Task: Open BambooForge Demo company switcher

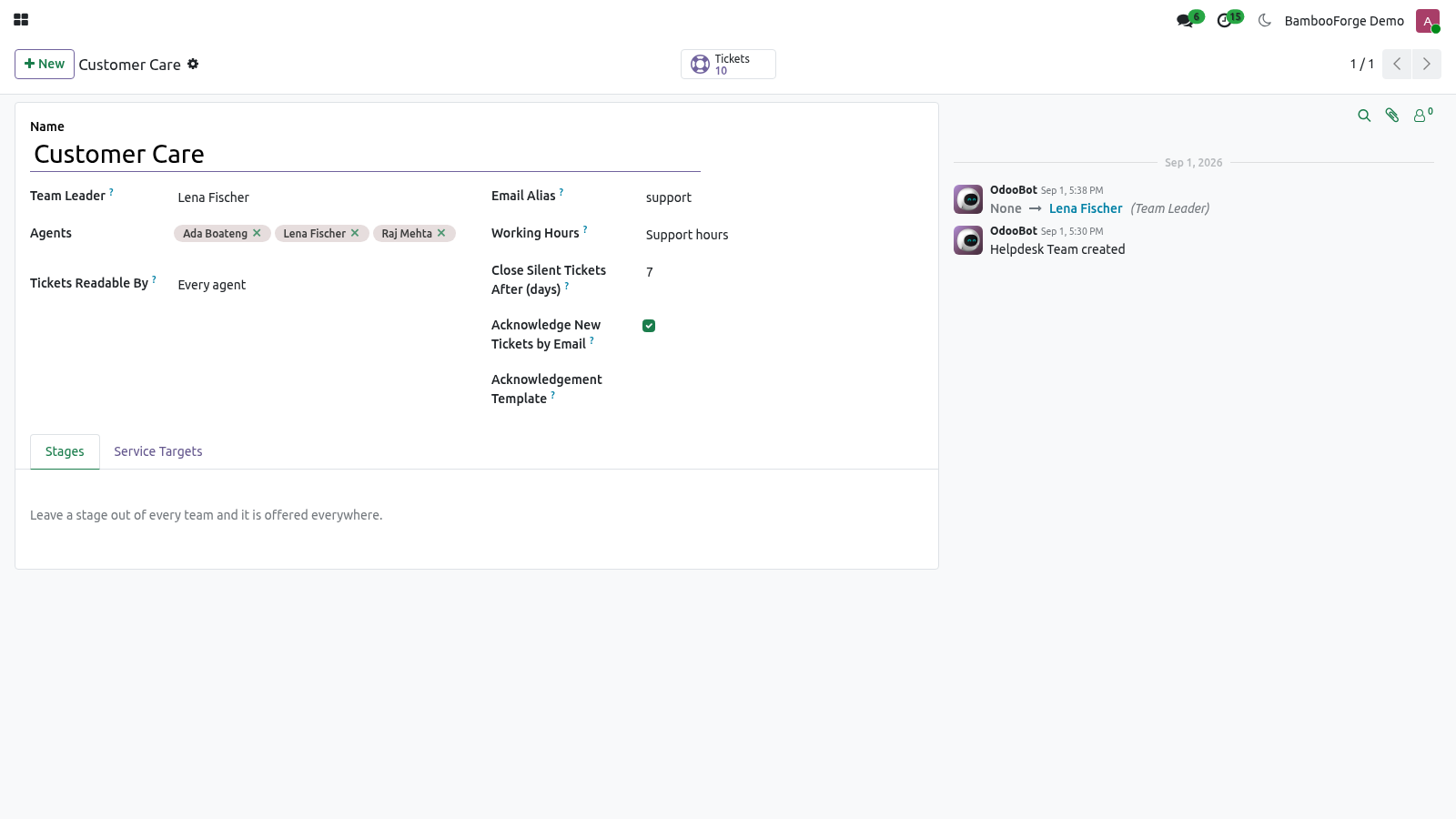Action: click(x=1344, y=21)
